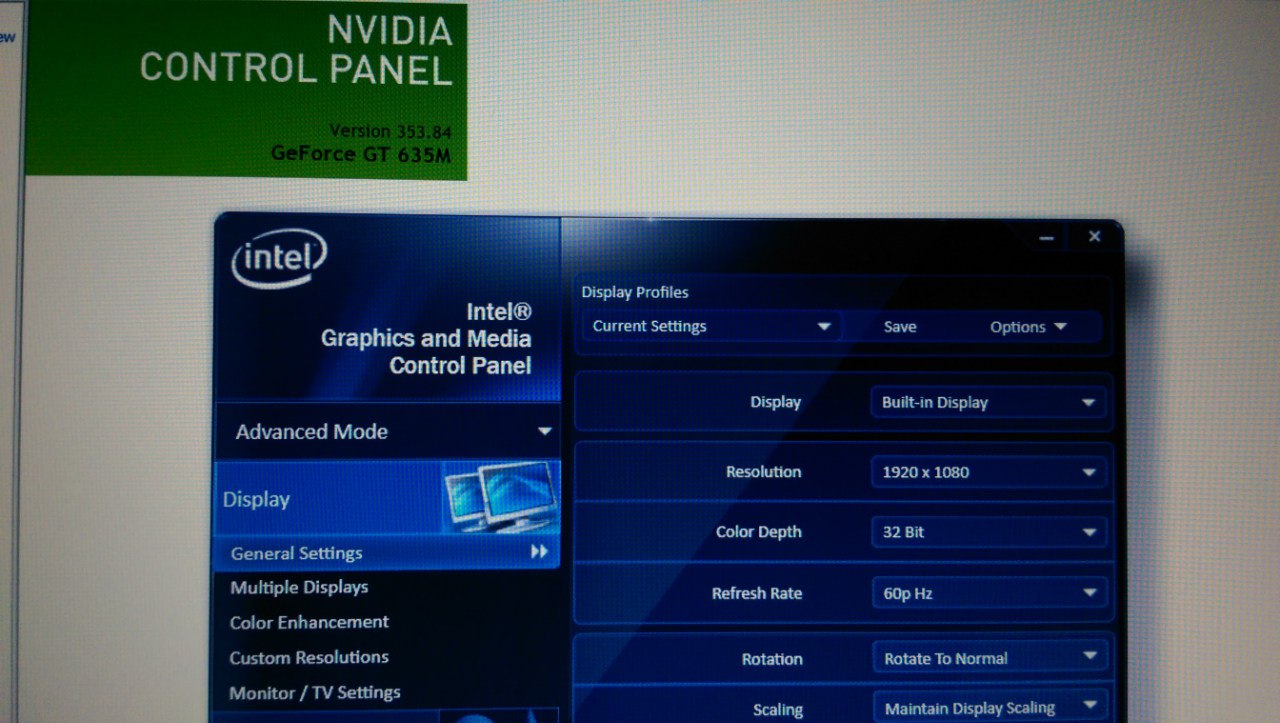Click the dual monitors Display icon

click(x=499, y=495)
